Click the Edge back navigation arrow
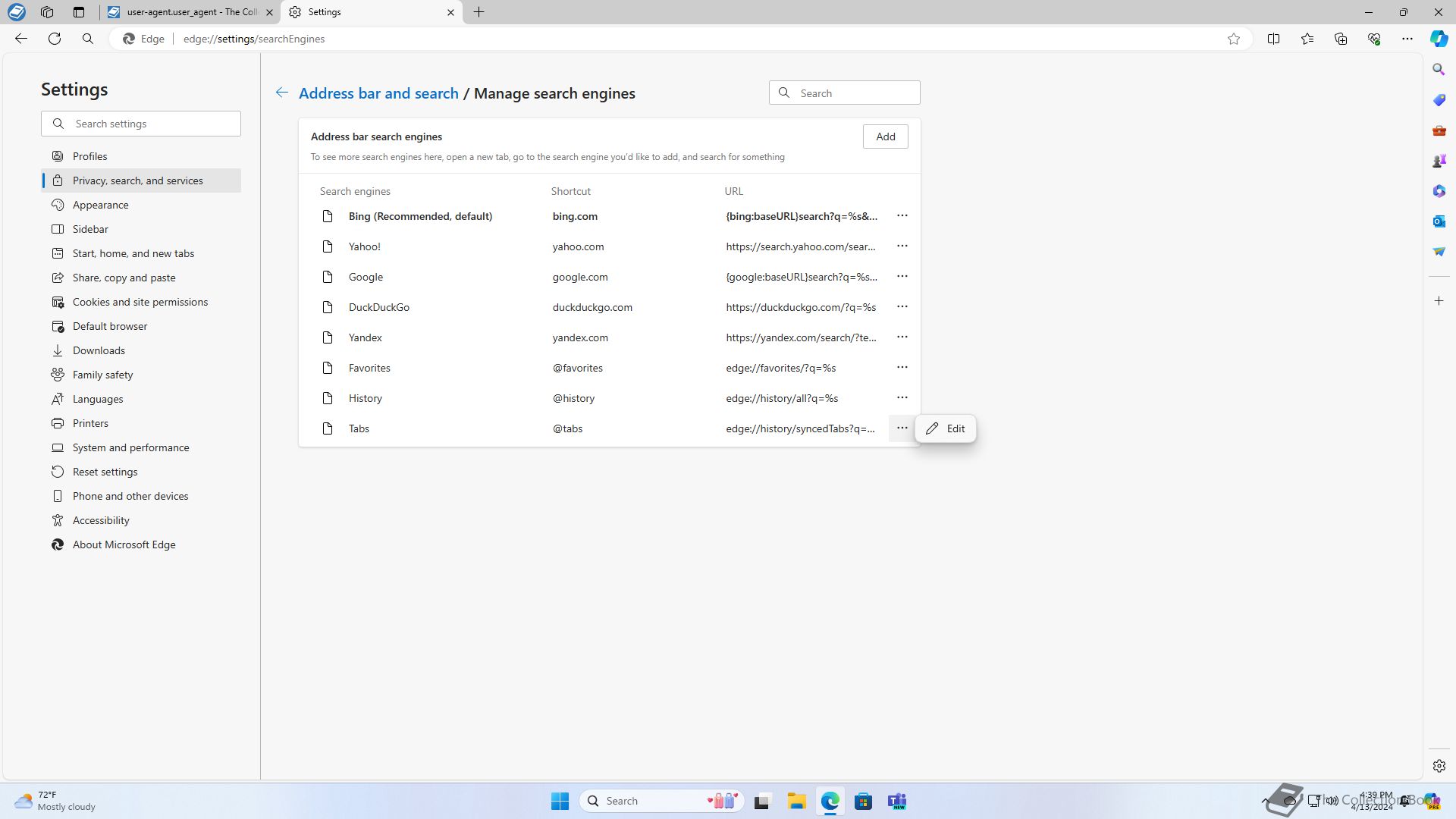Screen dimensions: 1456x819 [x=21, y=39]
